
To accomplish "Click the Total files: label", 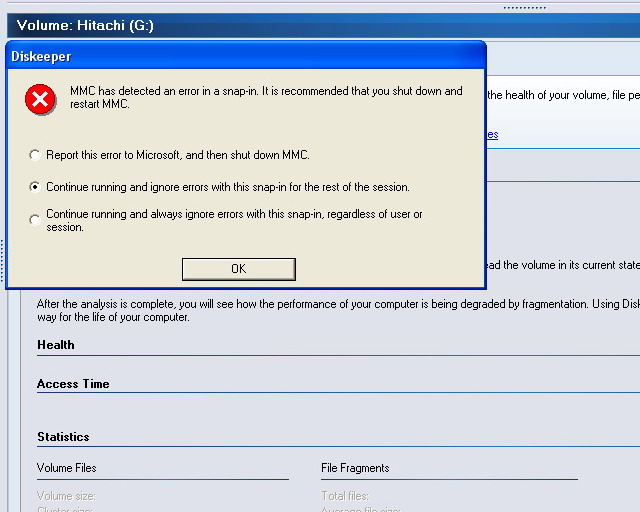I will 345,496.
